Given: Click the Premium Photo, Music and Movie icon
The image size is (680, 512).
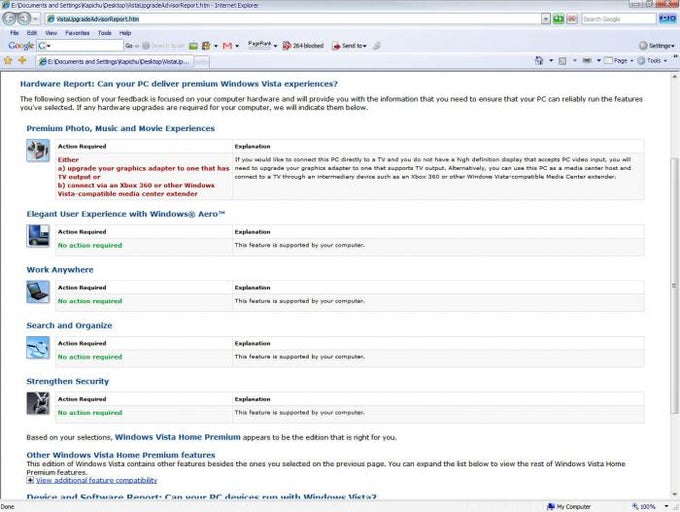Looking at the screenshot, I should point(38,150).
